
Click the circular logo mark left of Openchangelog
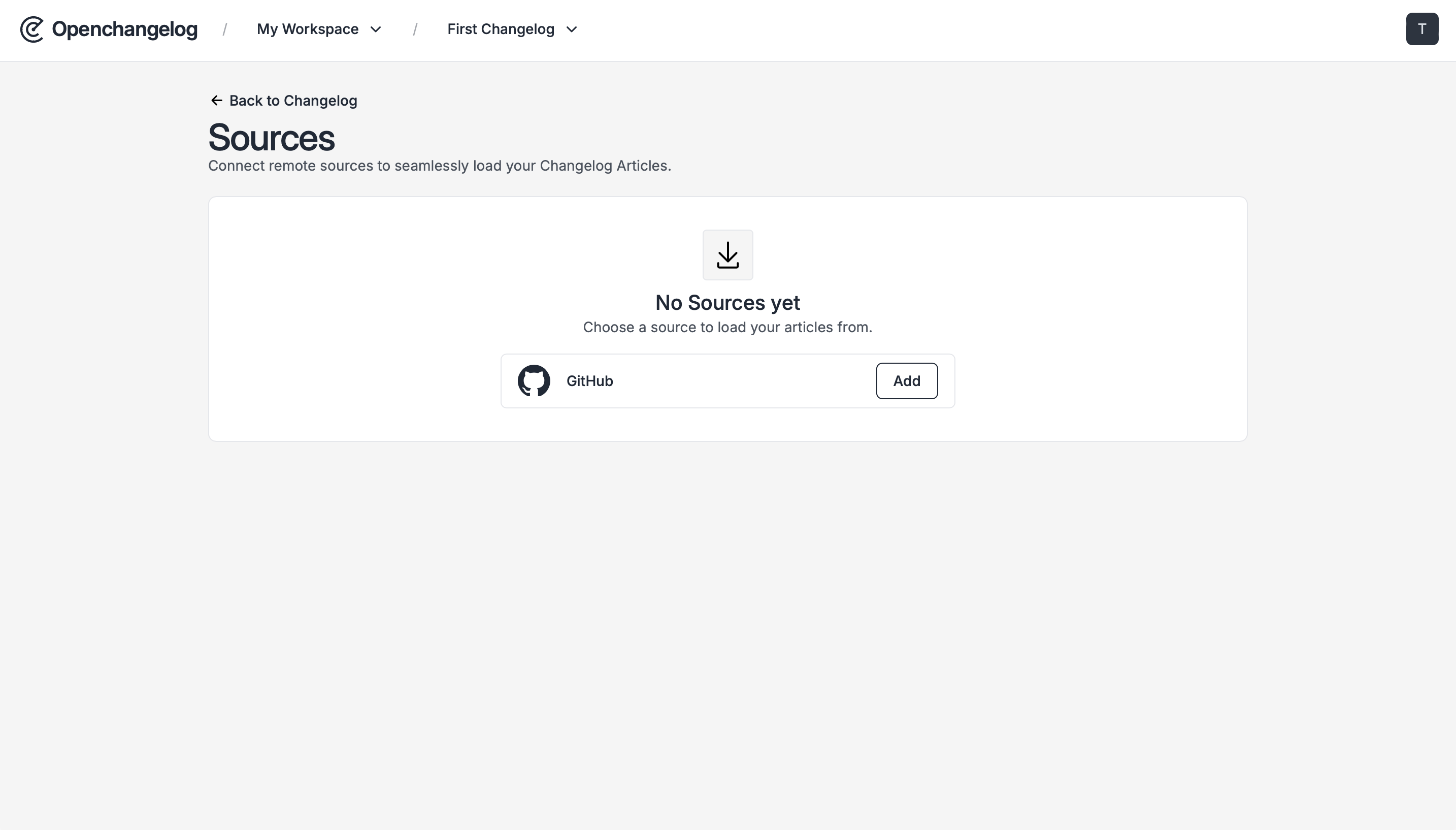point(31,29)
